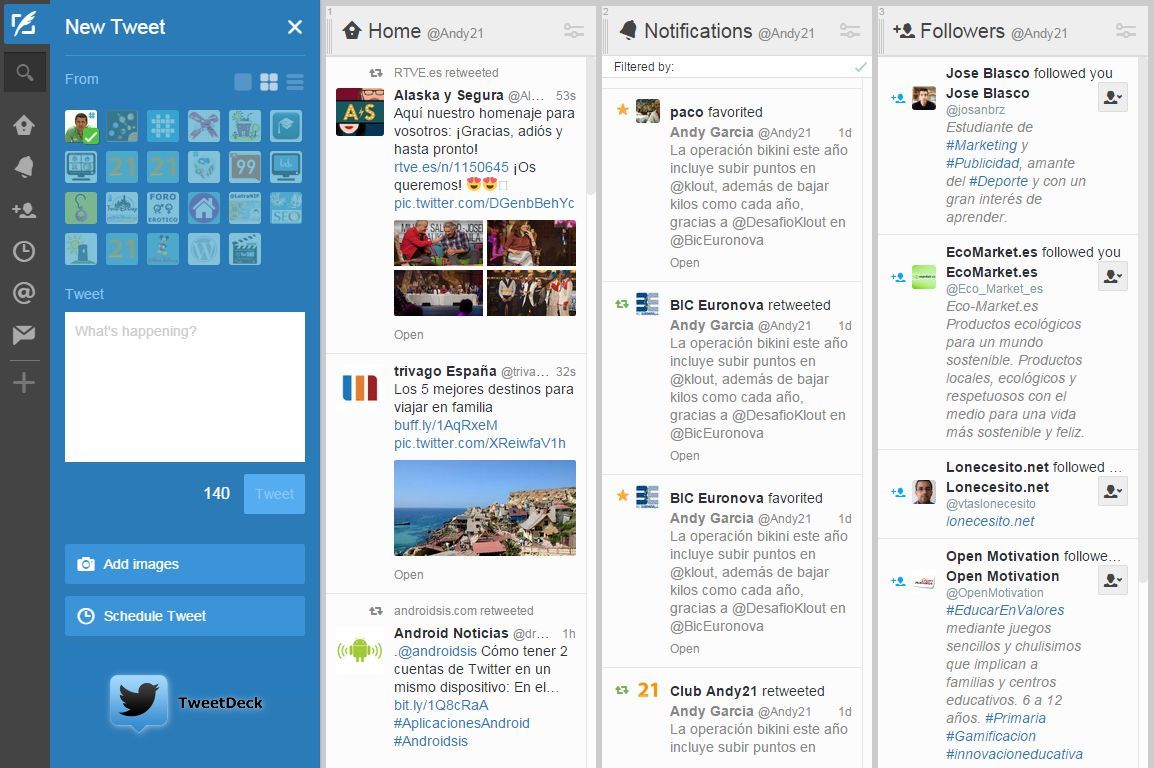Open Messages with the sidebar envelope icon
Image resolution: width=1154 pixels, height=768 pixels.
click(24, 335)
